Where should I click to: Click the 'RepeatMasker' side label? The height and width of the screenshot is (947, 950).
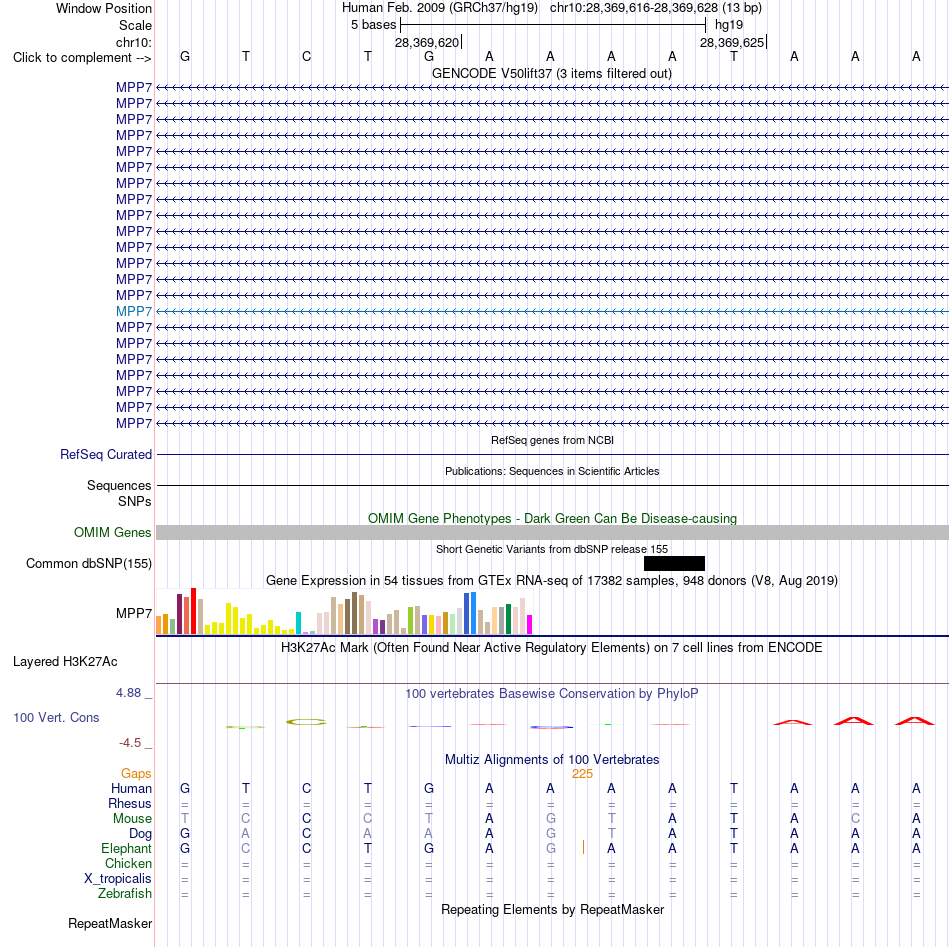tap(110, 923)
